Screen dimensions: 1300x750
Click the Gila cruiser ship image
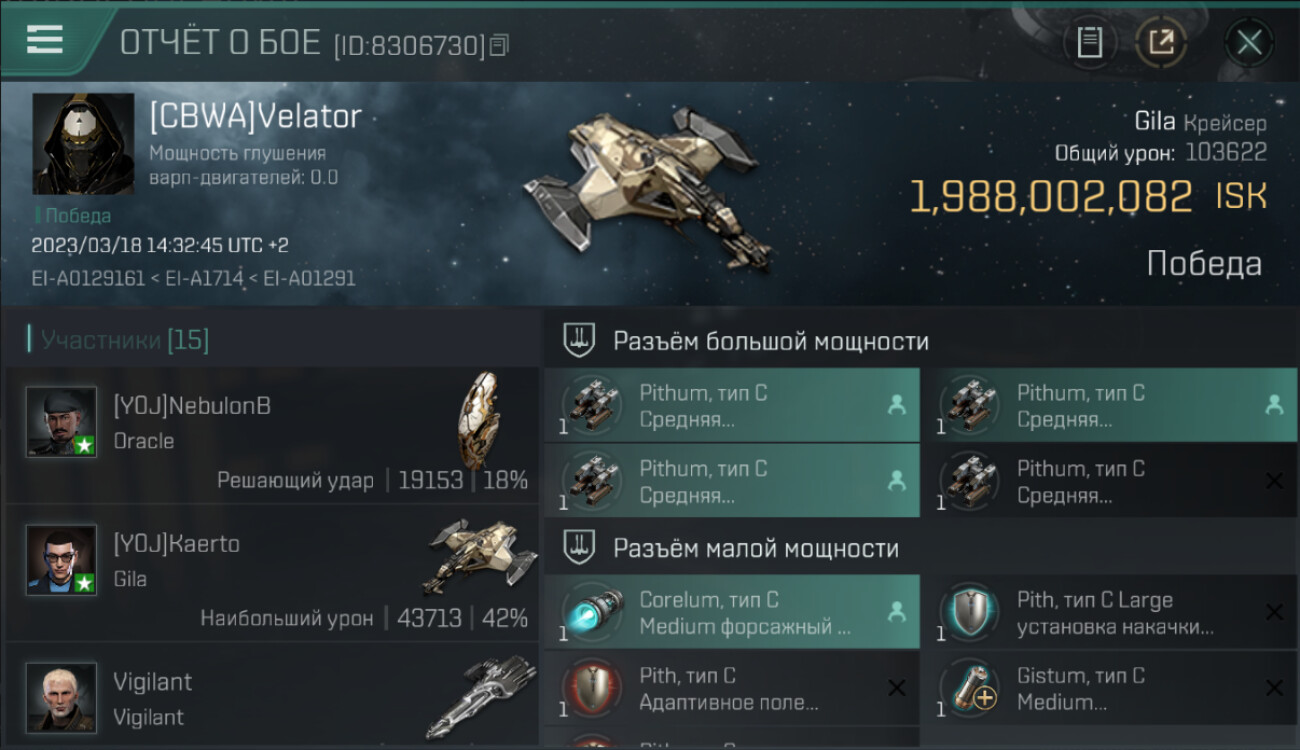point(648,189)
